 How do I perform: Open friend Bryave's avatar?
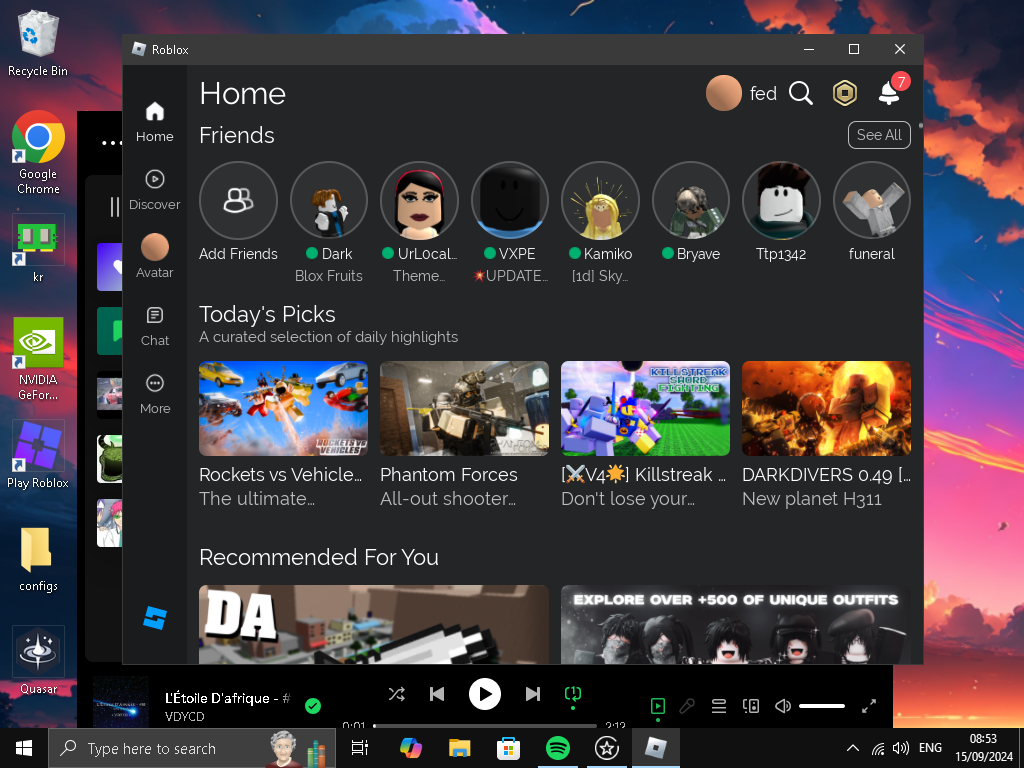click(691, 200)
